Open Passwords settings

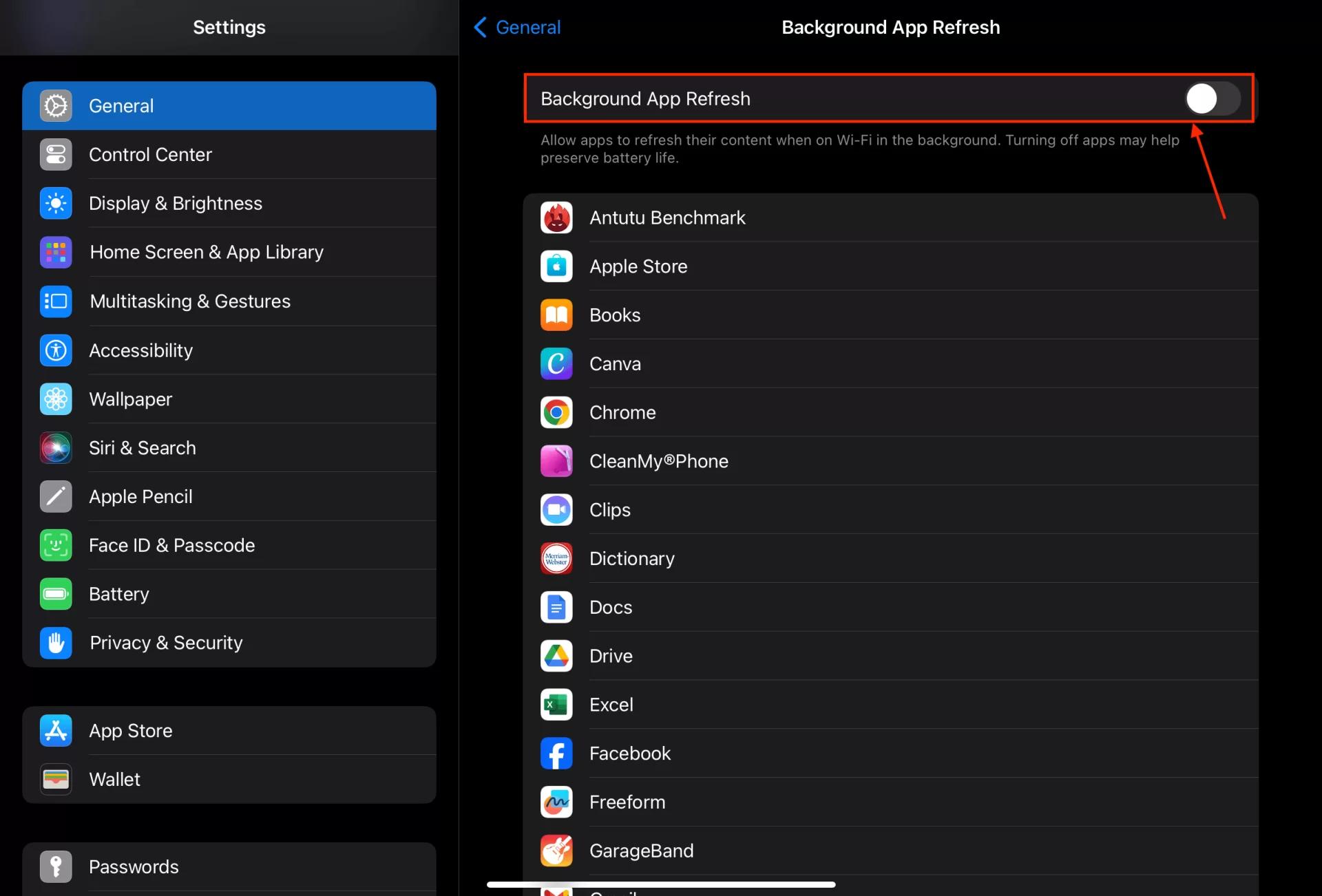[x=229, y=867]
